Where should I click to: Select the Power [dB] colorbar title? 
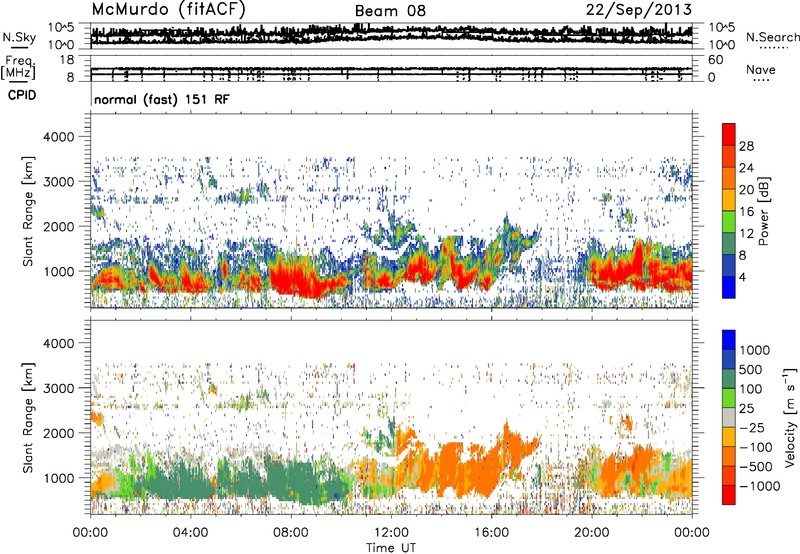tap(764, 211)
